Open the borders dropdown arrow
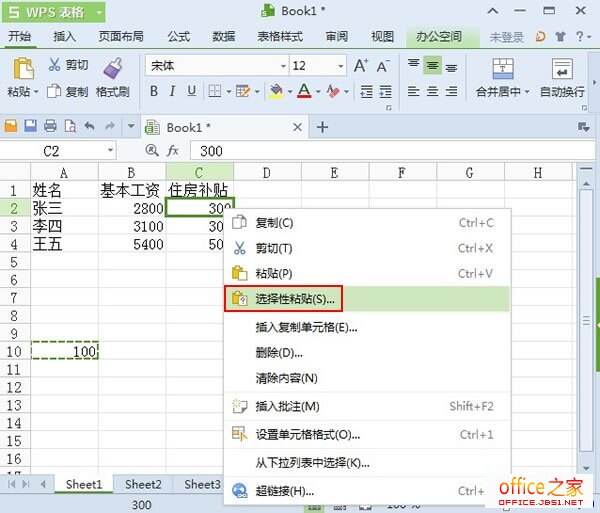600x513 pixels. [228, 91]
